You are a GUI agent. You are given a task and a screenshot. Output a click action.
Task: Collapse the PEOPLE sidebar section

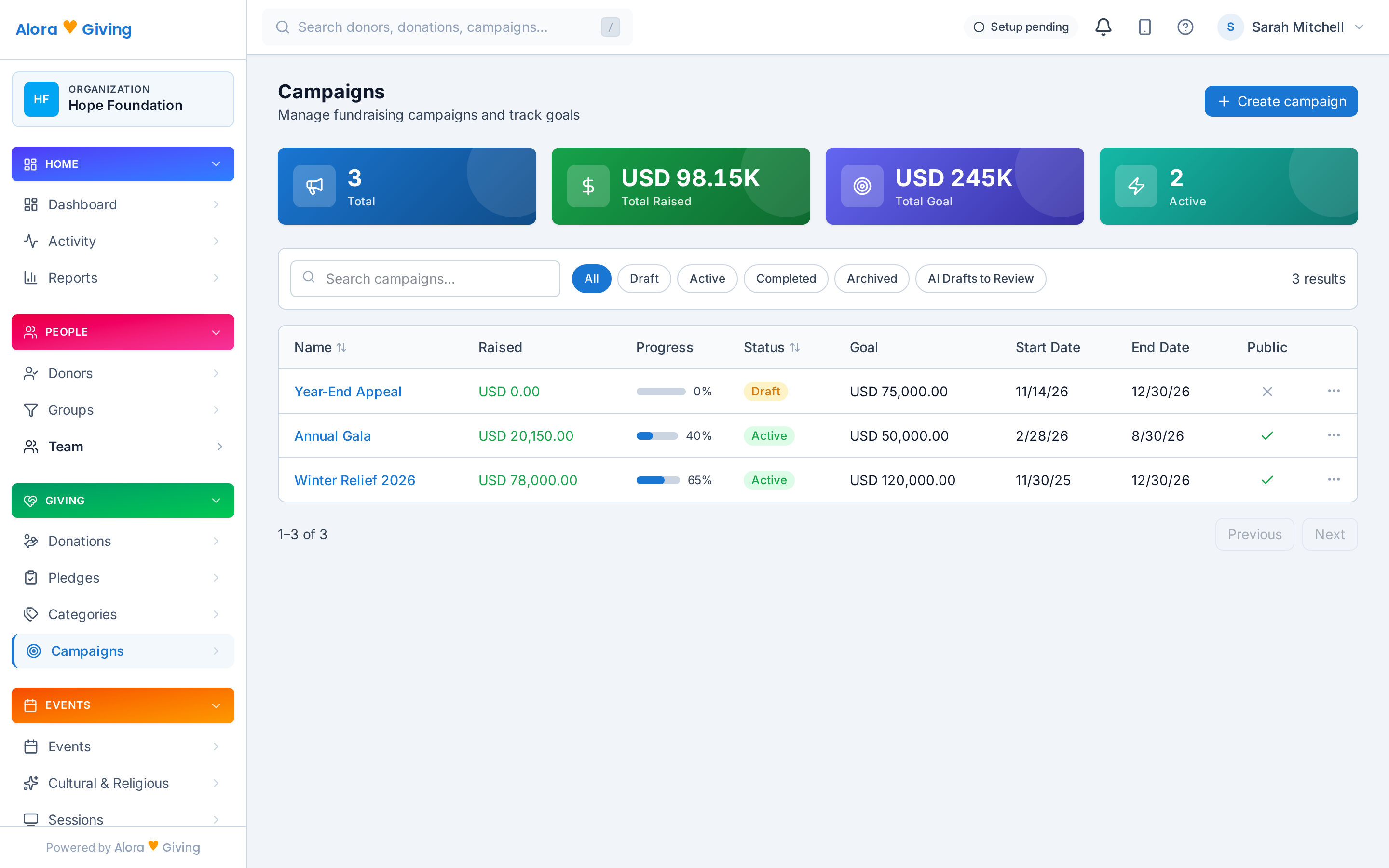pos(123,332)
